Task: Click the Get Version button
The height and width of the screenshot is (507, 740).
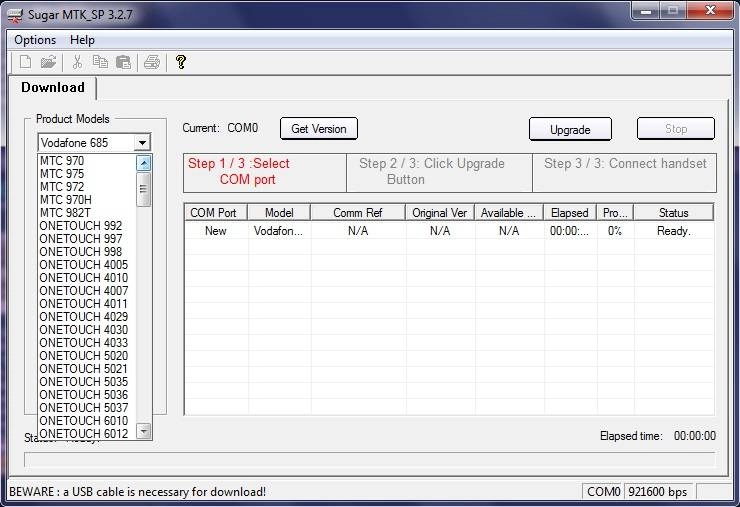Action: pos(319,129)
